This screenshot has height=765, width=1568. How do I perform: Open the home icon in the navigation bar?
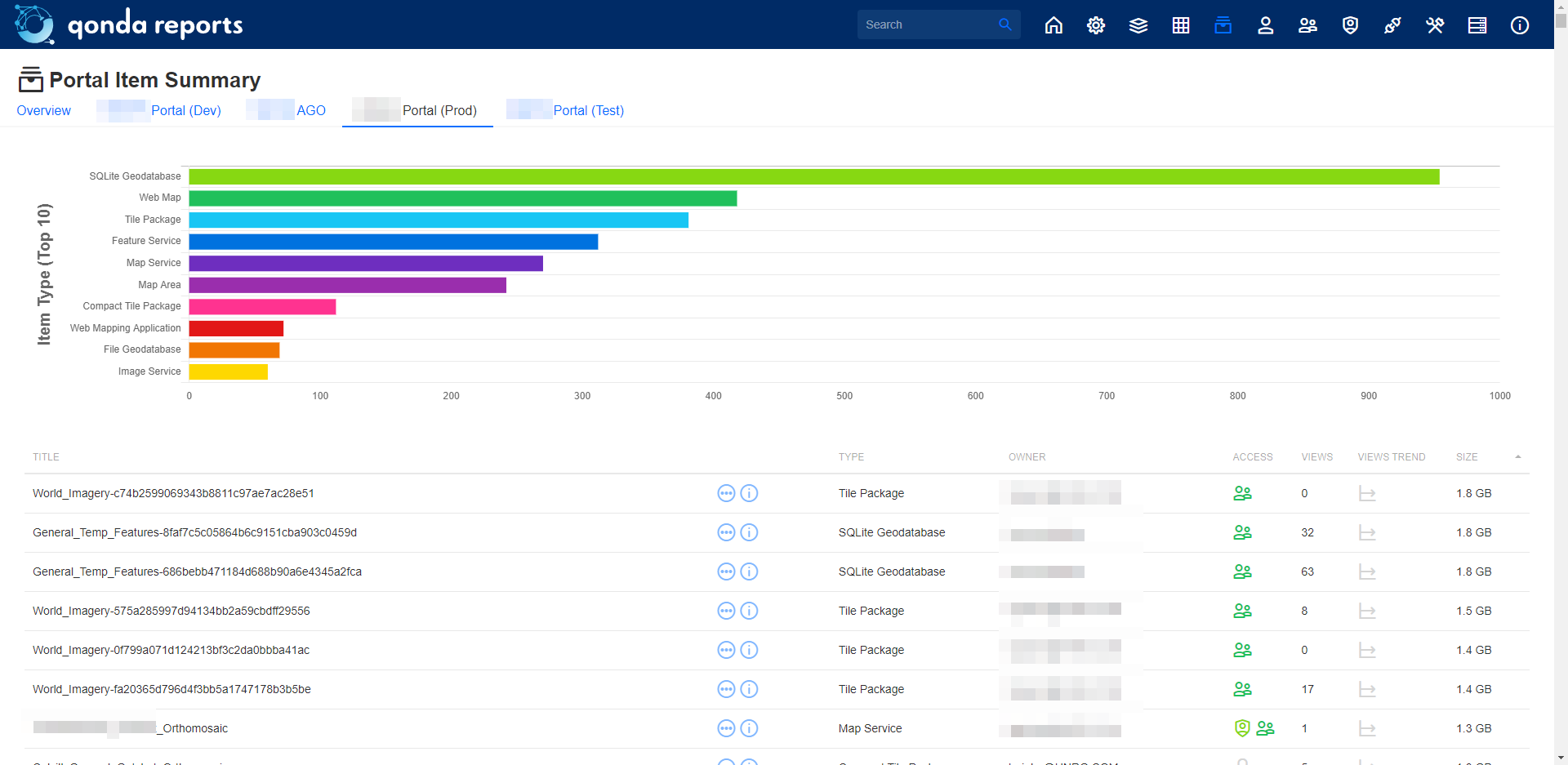click(1053, 25)
